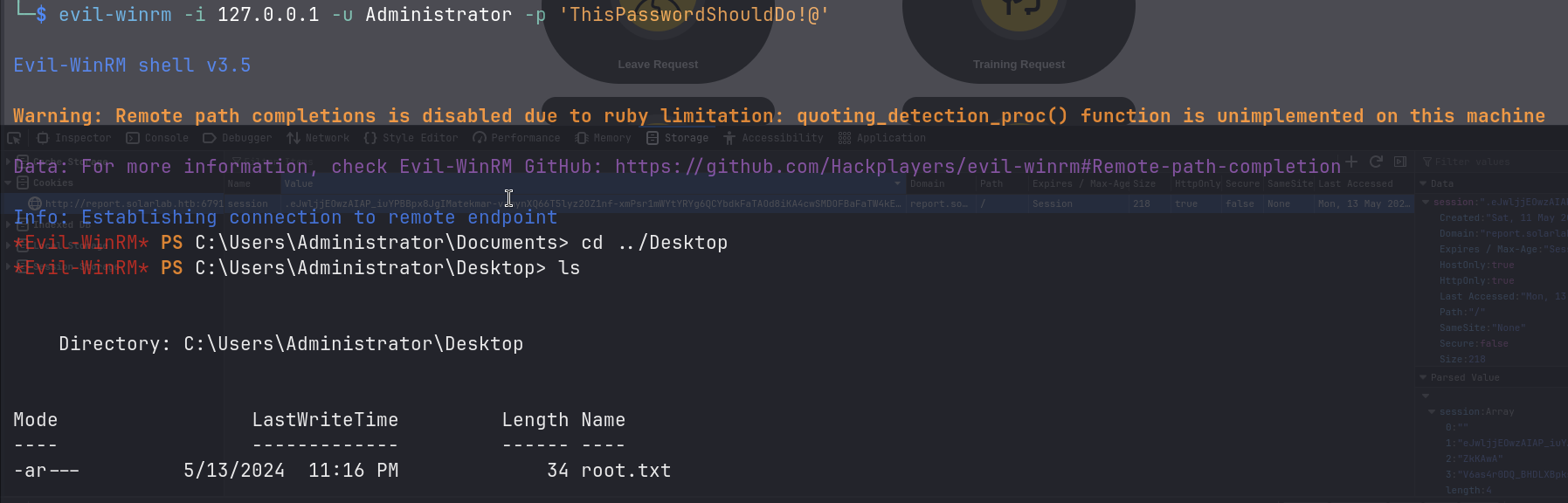1568x503 pixels.
Task: Collapse the session:Array node
Action: [1432, 411]
